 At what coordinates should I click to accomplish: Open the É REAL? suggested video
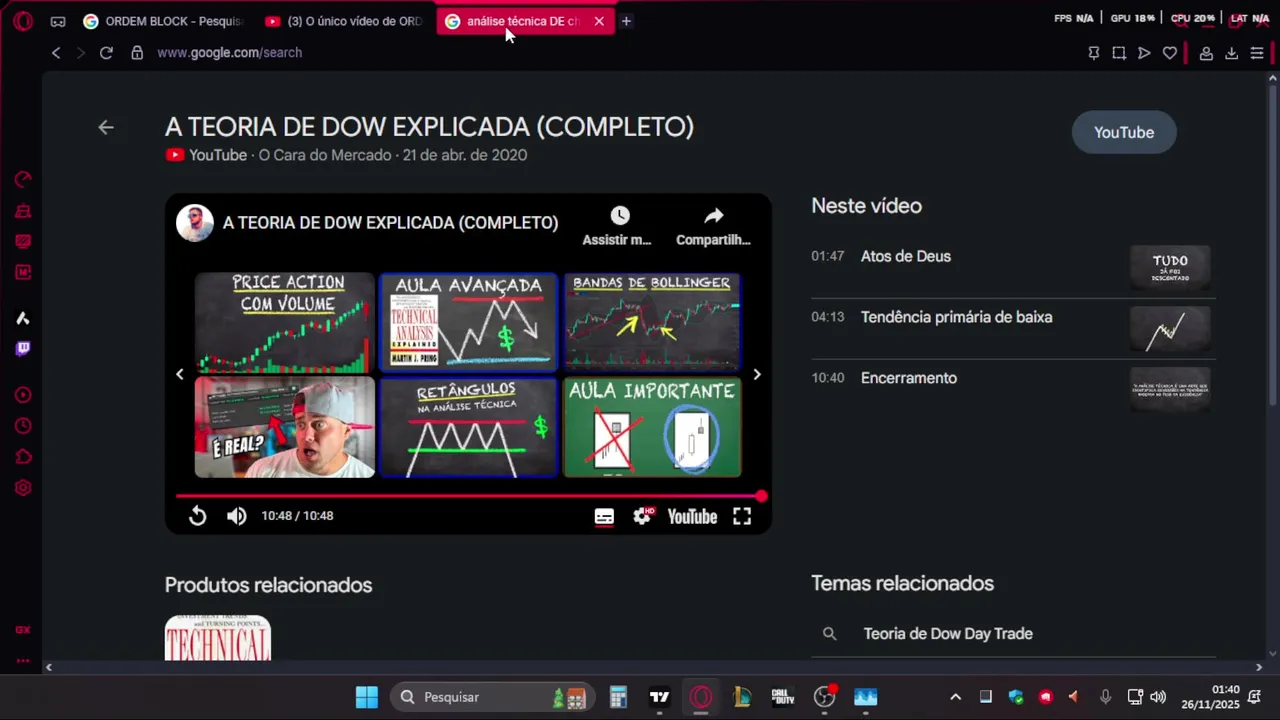285,428
